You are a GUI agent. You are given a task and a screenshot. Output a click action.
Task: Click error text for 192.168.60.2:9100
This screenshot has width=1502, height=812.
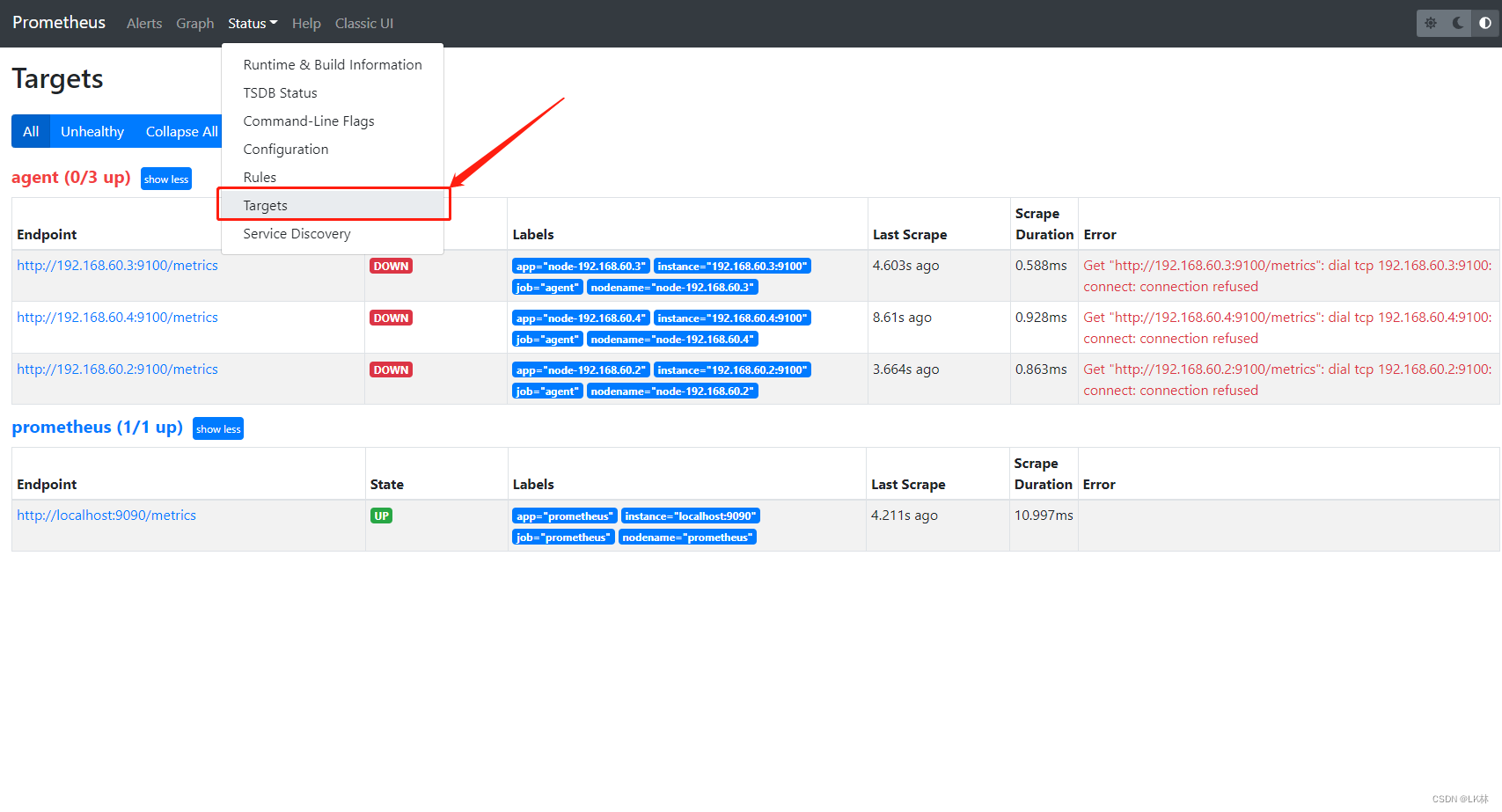click(x=1287, y=380)
